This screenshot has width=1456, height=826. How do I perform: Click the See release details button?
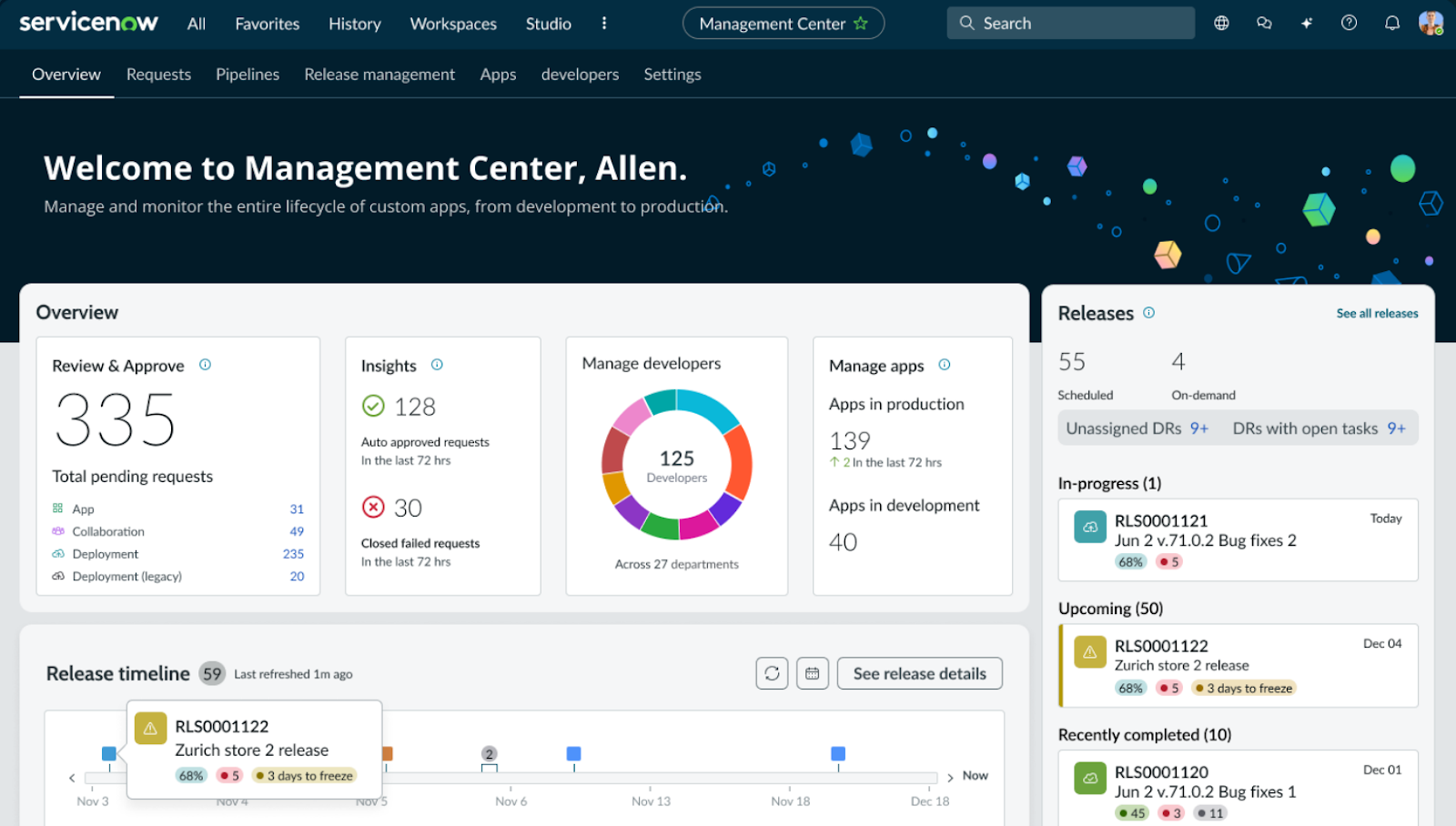tap(919, 673)
